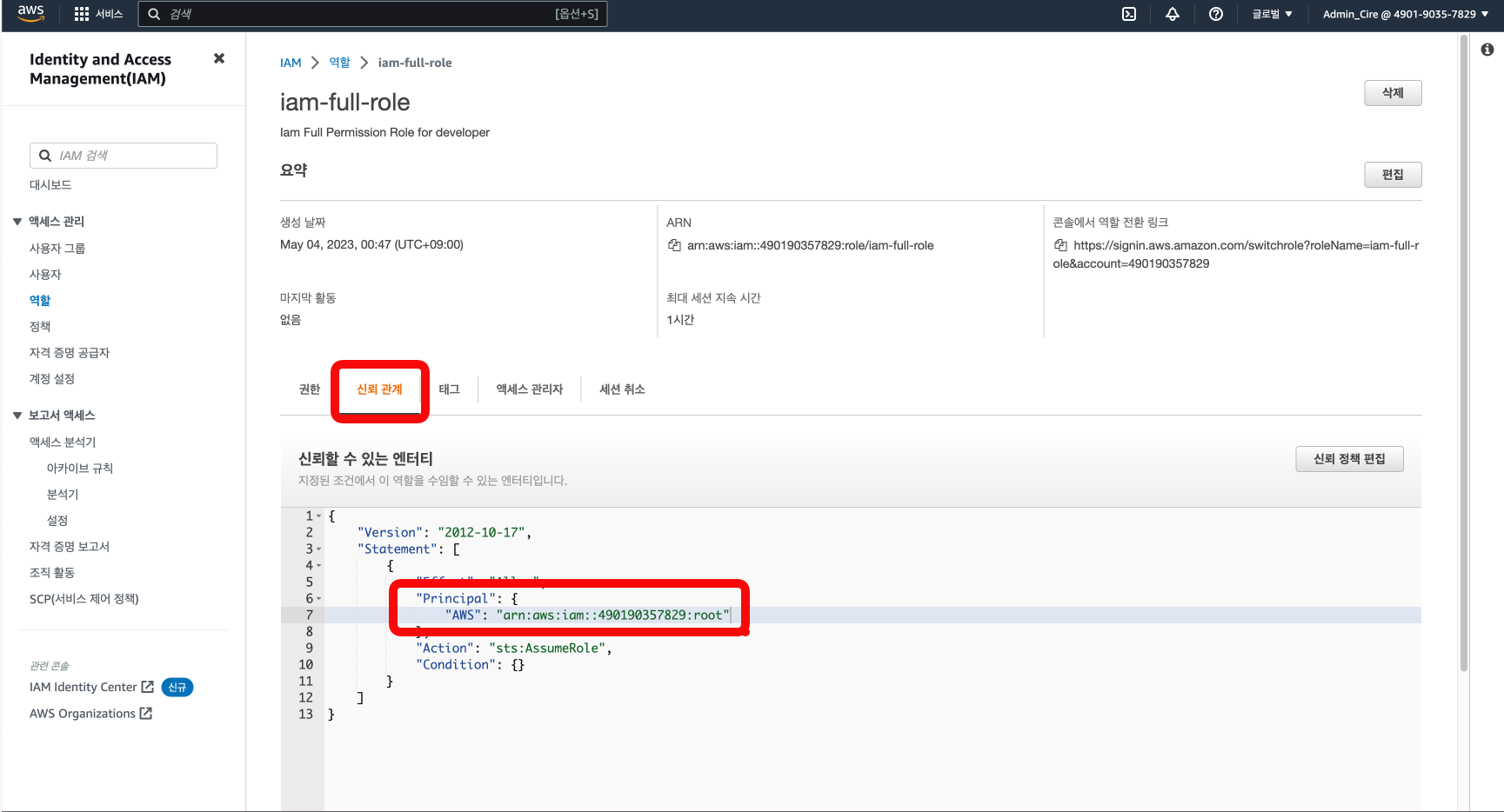Open 액세스 분석기 in the sidebar

[63, 443]
